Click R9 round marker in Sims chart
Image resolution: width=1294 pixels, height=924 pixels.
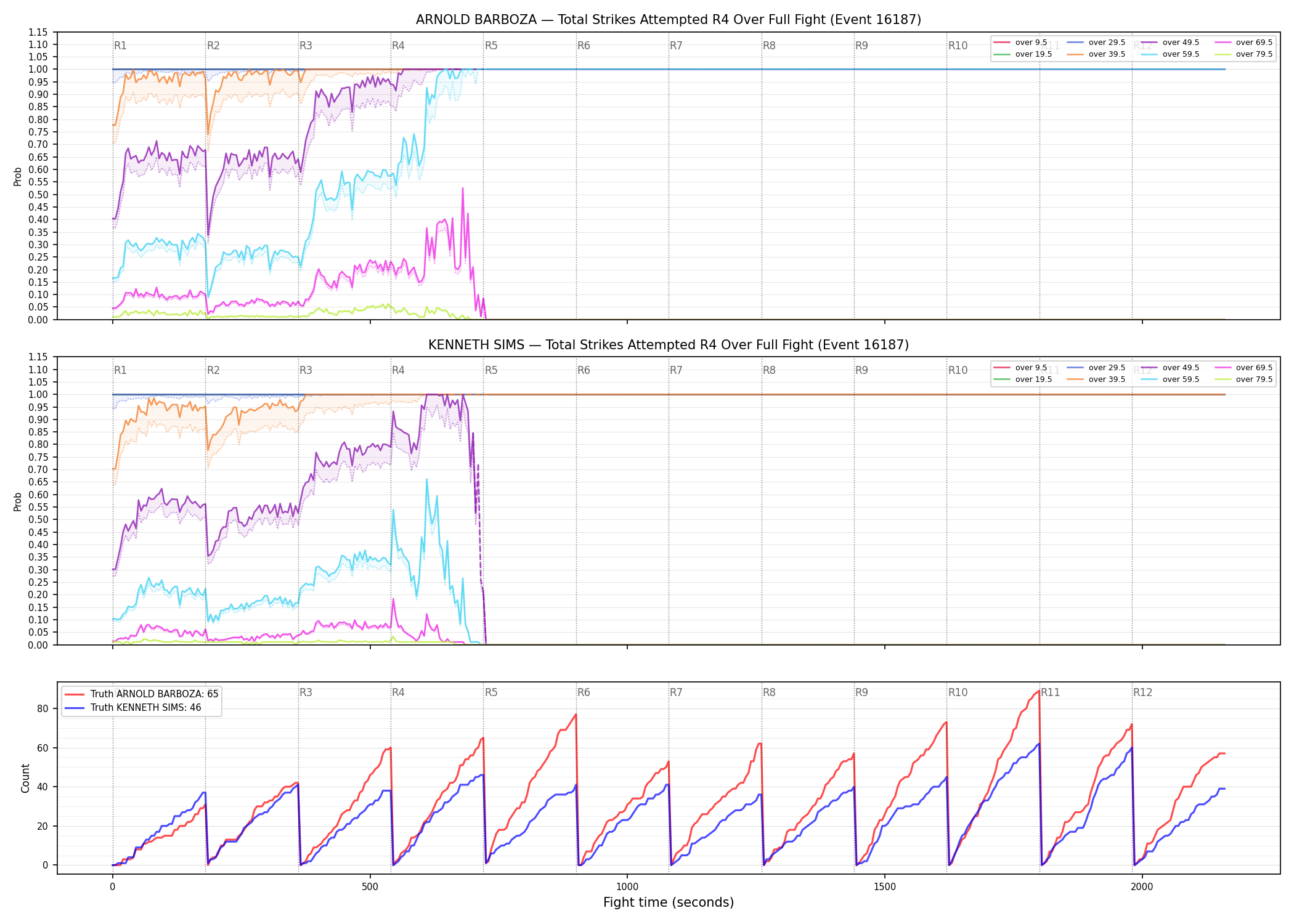click(861, 370)
